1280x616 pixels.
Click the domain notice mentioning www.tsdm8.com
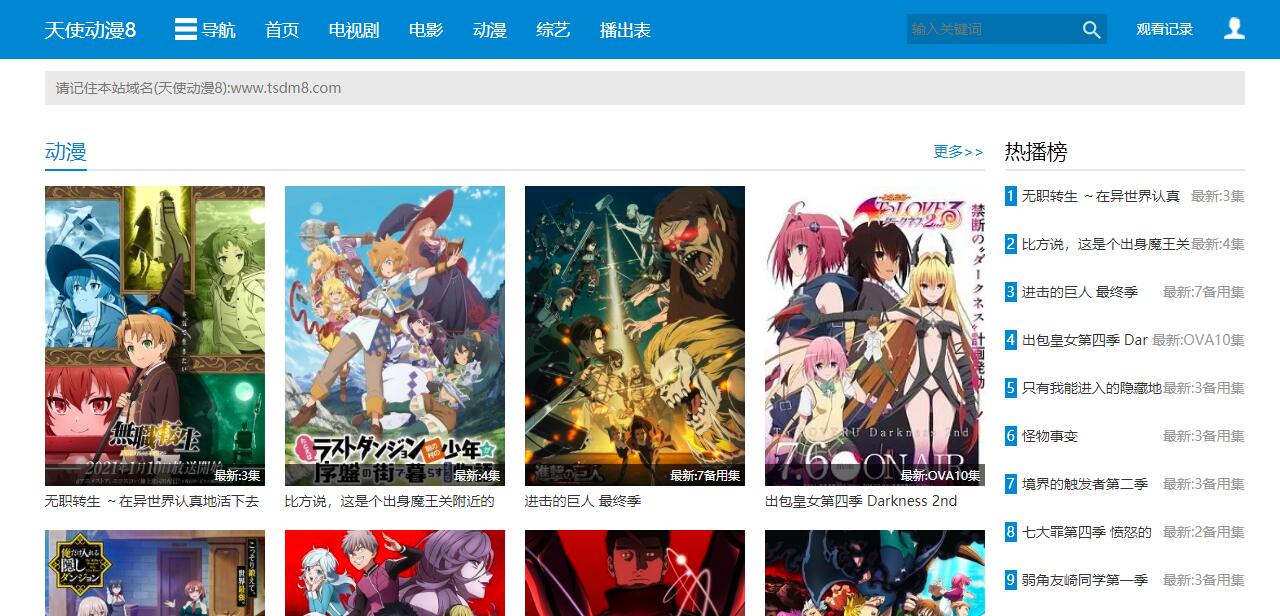[x=645, y=88]
